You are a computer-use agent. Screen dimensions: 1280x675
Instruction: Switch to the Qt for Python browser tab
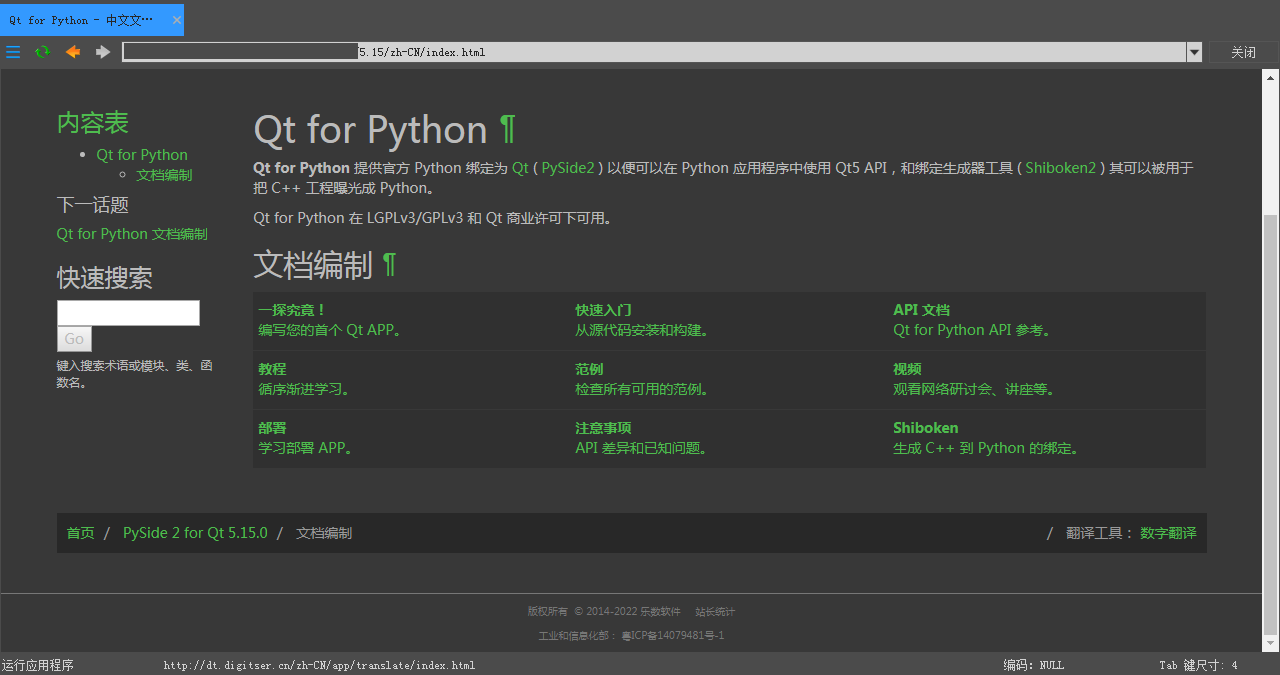click(80, 19)
